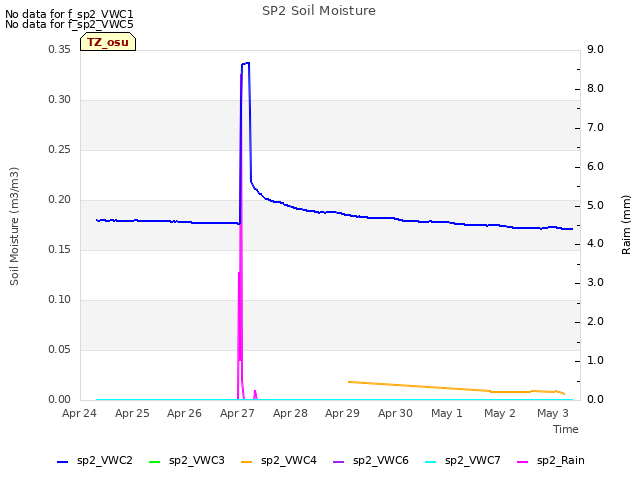Click the orange VWC4 line near Apr 30
The width and height of the screenshot is (640, 480).
click(396, 385)
